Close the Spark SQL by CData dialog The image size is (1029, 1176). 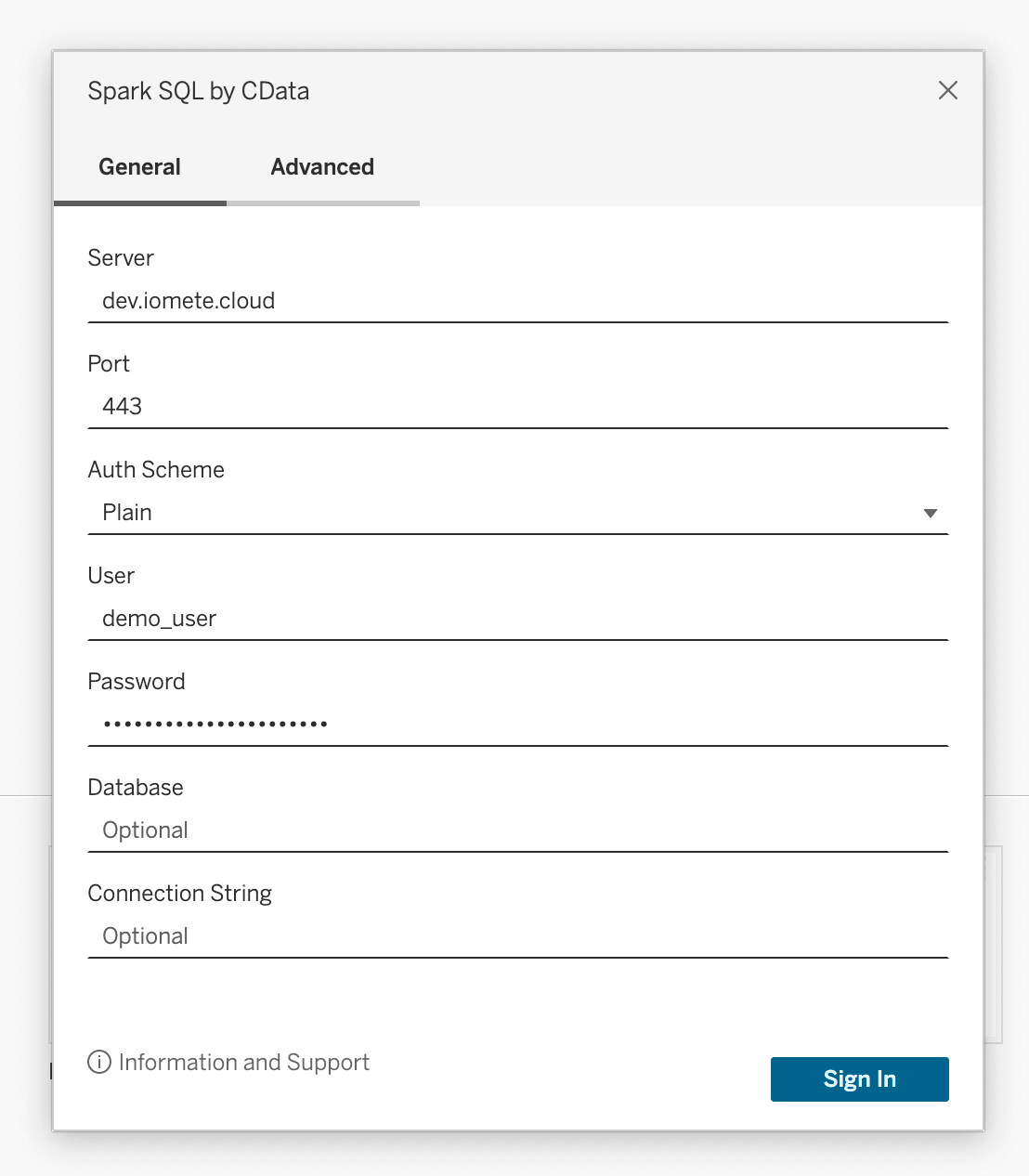coord(947,90)
